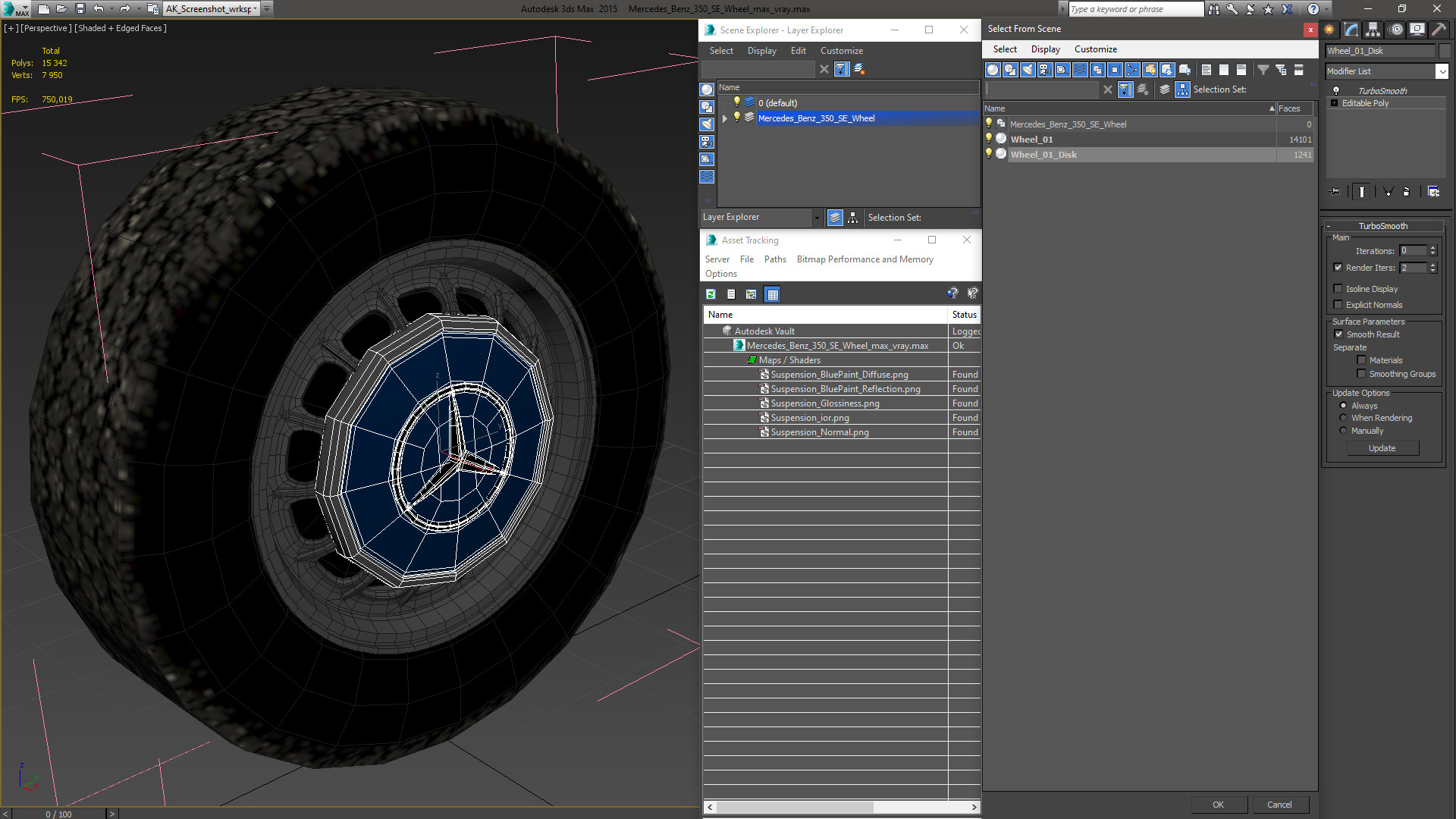The width and height of the screenshot is (1456, 819).
Task: Click the Undo arrow icon
Action: (x=98, y=9)
